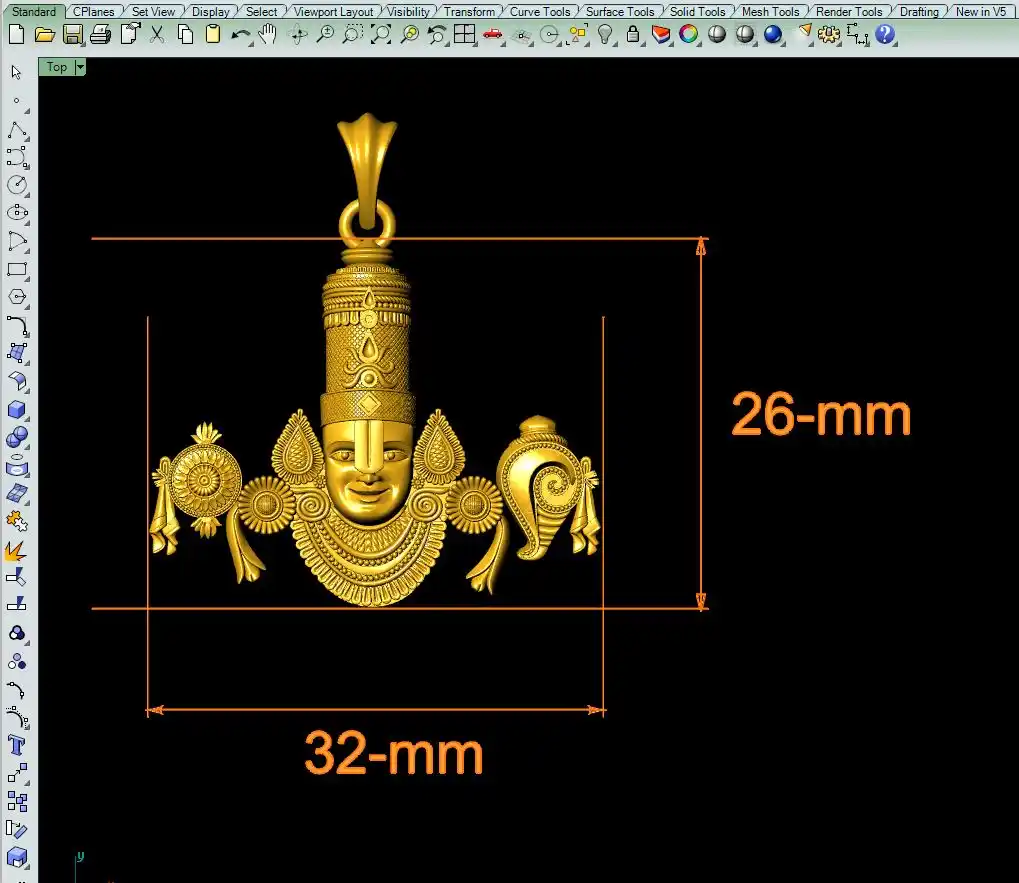Choose the Text object tool

click(x=16, y=745)
